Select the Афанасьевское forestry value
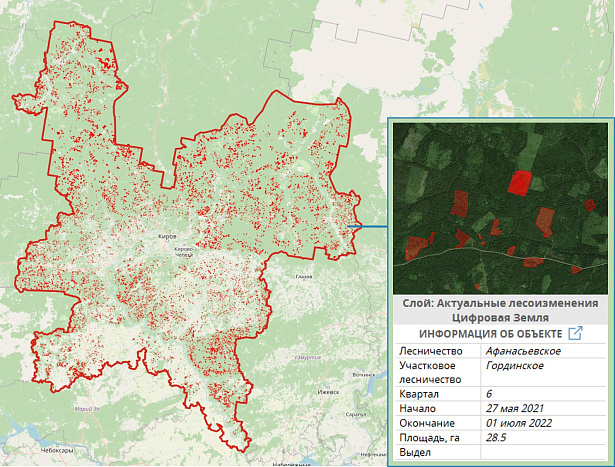 tap(523, 351)
